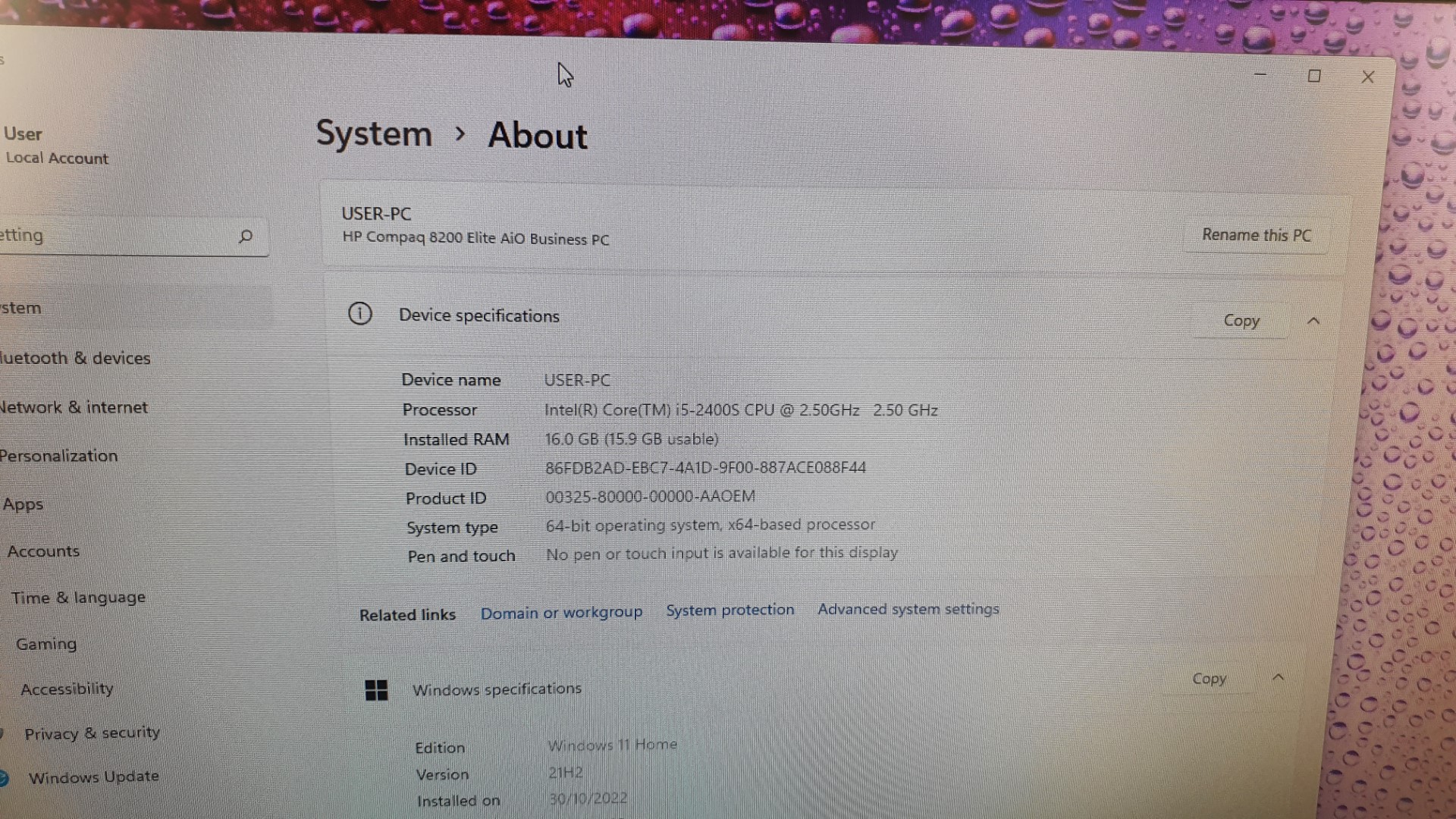Open Apps settings
1456x819 pixels.
[x=23, y=505]
